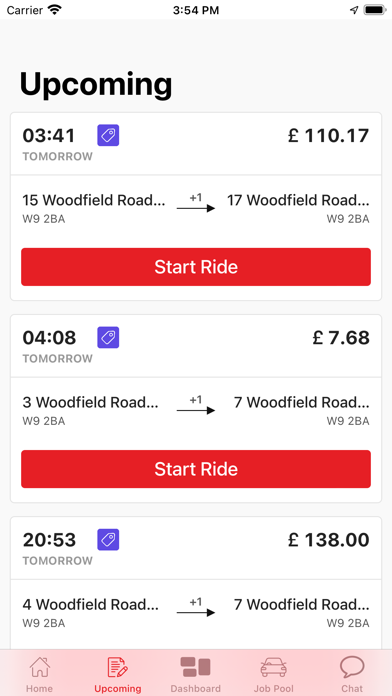The height and width of the screenshot is (696, 392).
Task: Tap the location arrow in status bar
Action: point(354,10)
